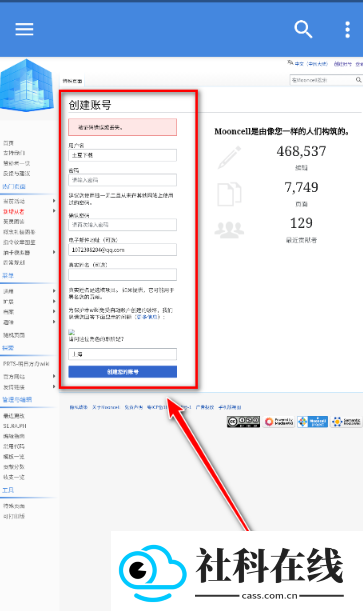
Task: Click the 129 recent contributors statistic
Action: pos(301,223)
